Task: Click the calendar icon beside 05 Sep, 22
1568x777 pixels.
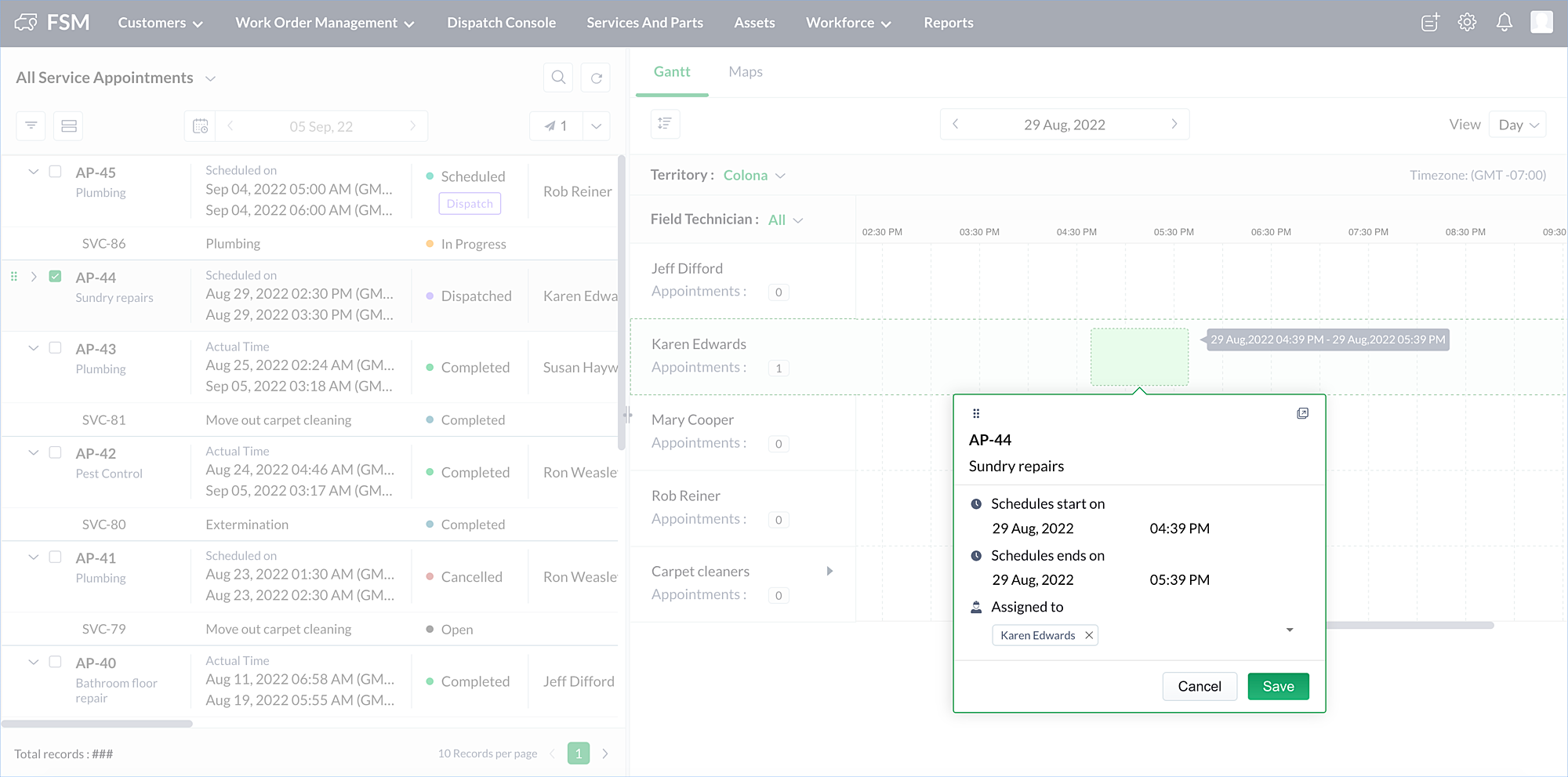Action: point(201,126)
